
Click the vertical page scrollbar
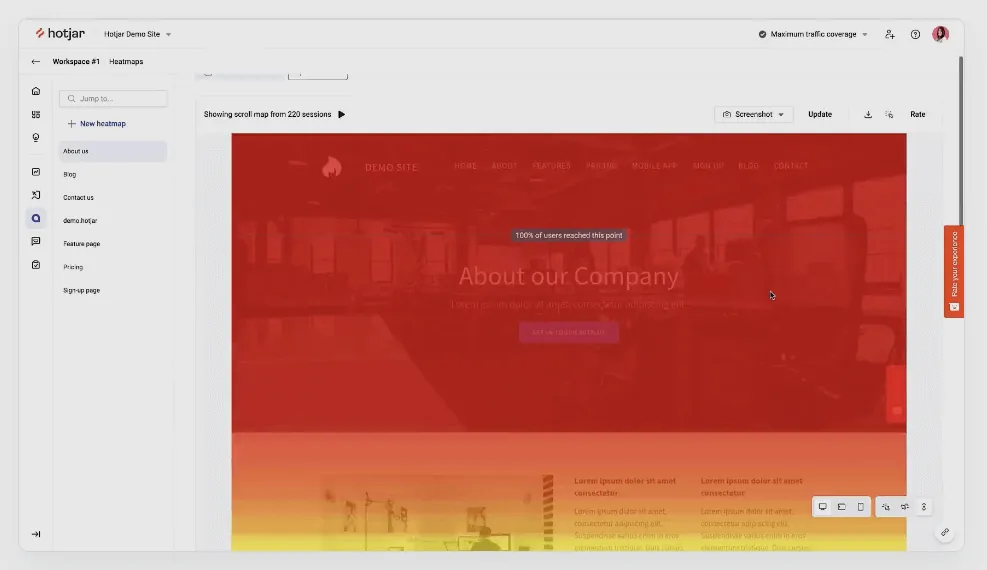pyautogui.click(x=961, y=142)
